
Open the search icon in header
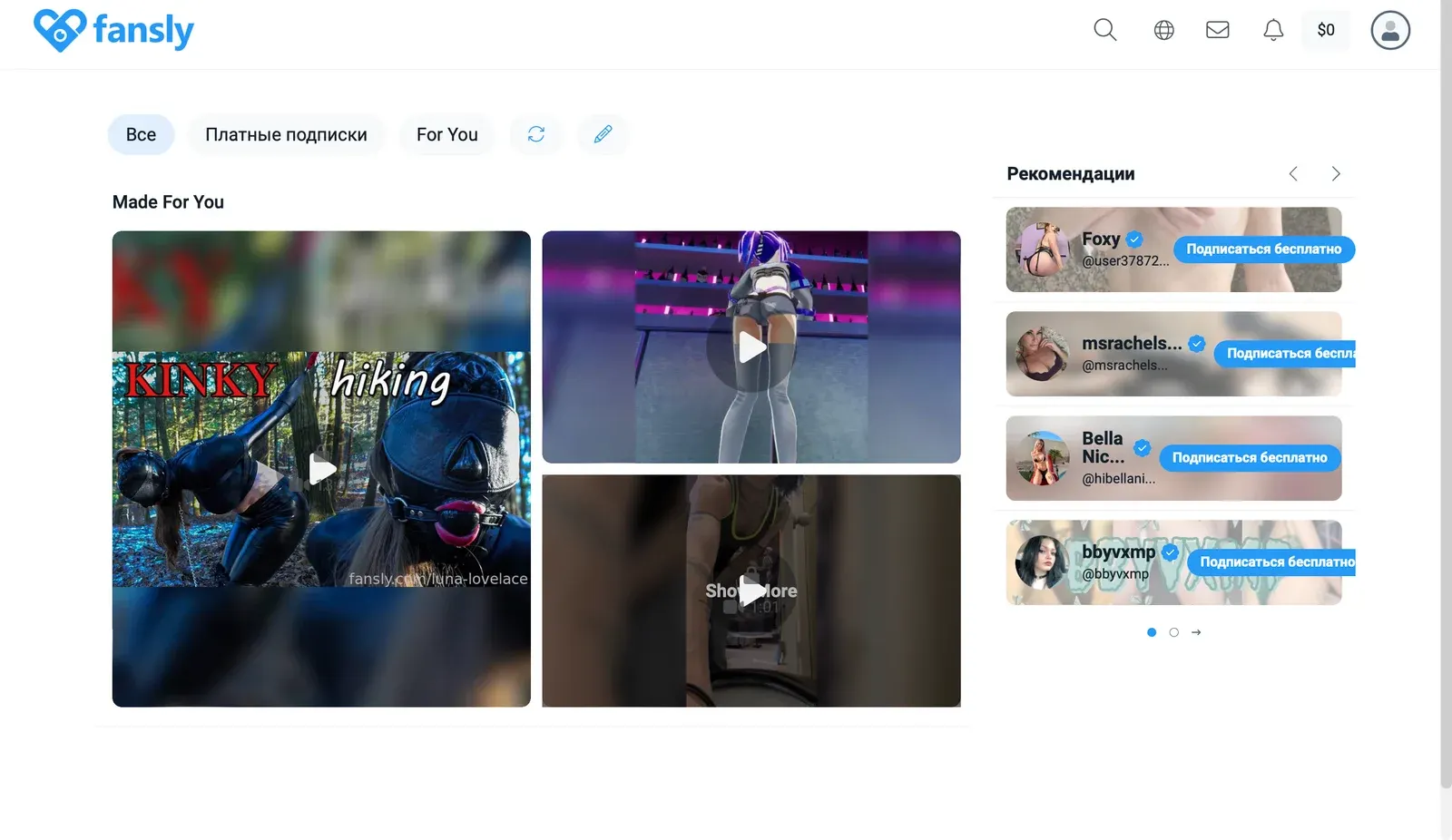[x=1104, y=30]
